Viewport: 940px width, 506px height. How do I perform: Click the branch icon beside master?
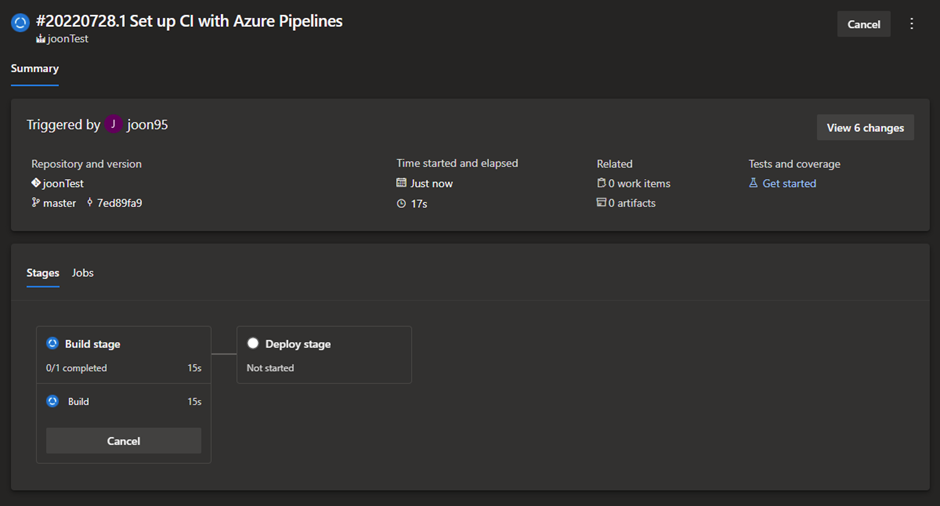(36, 203)
